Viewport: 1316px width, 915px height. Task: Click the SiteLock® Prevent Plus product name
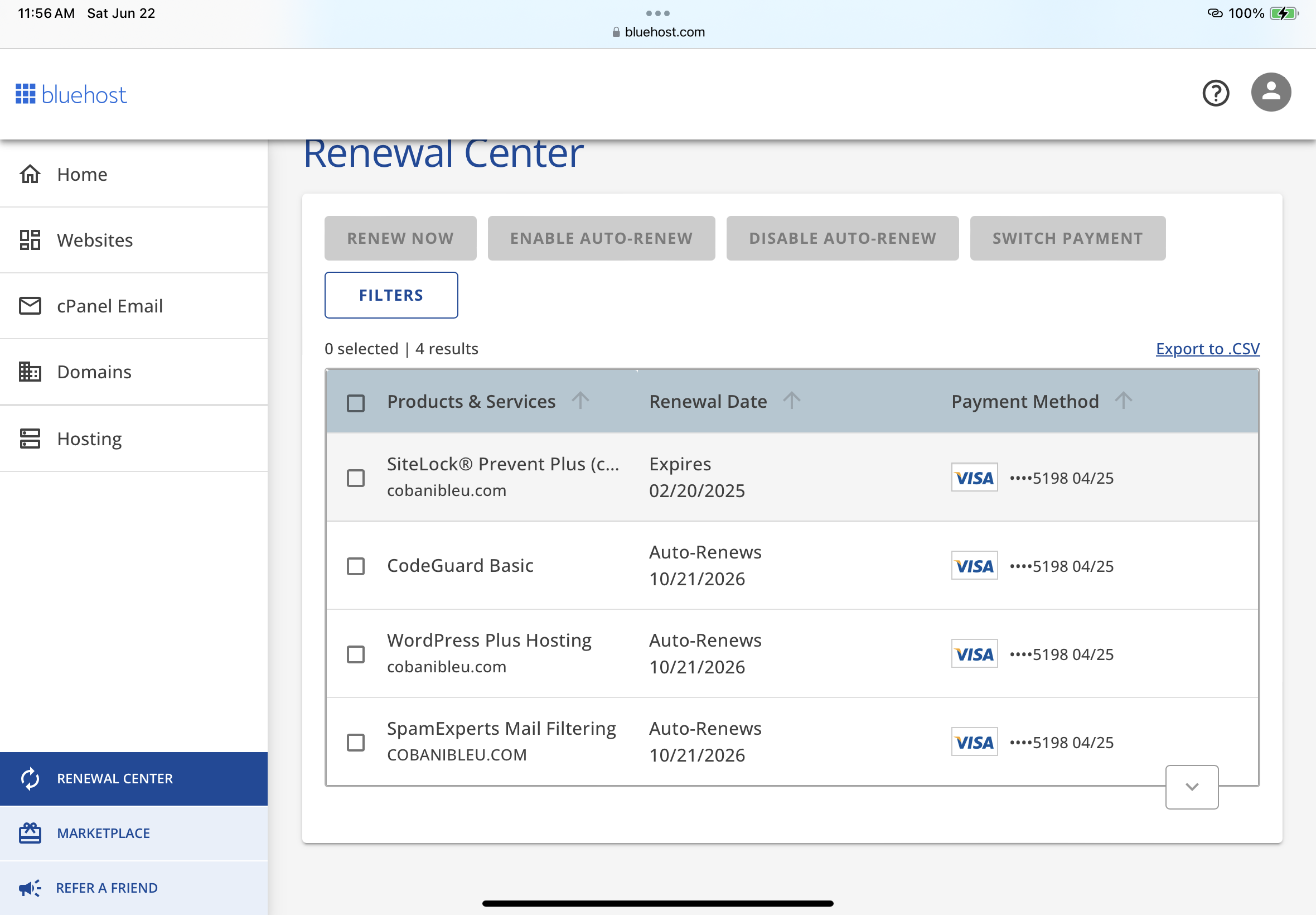pos(502,464)
